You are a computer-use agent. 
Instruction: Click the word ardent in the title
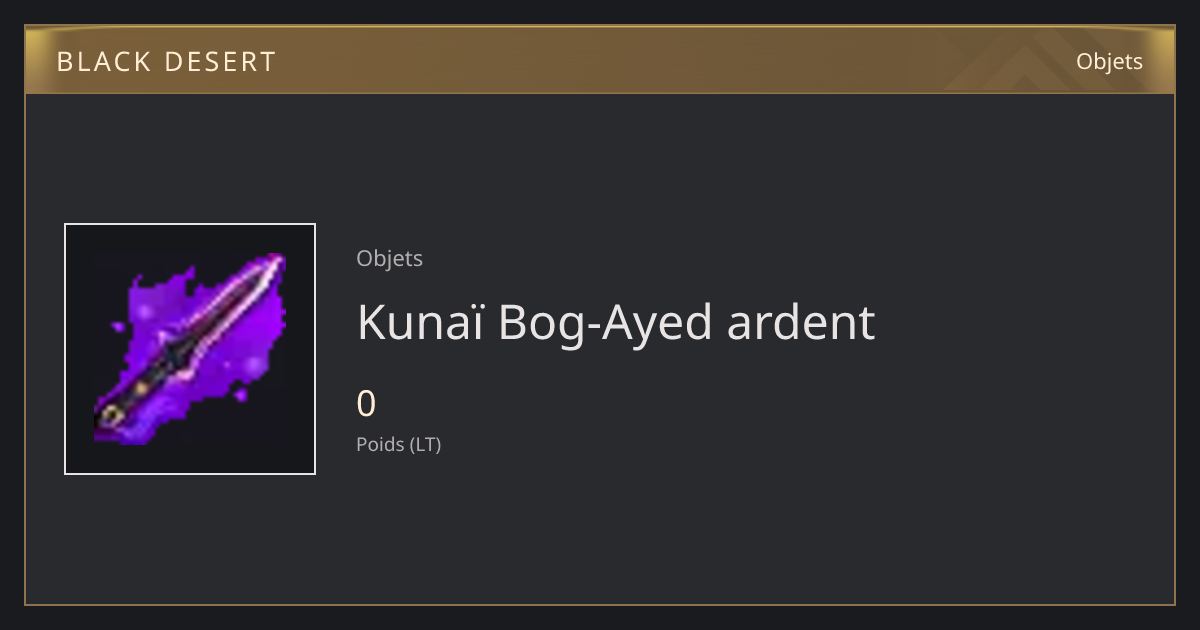point(801,322)
